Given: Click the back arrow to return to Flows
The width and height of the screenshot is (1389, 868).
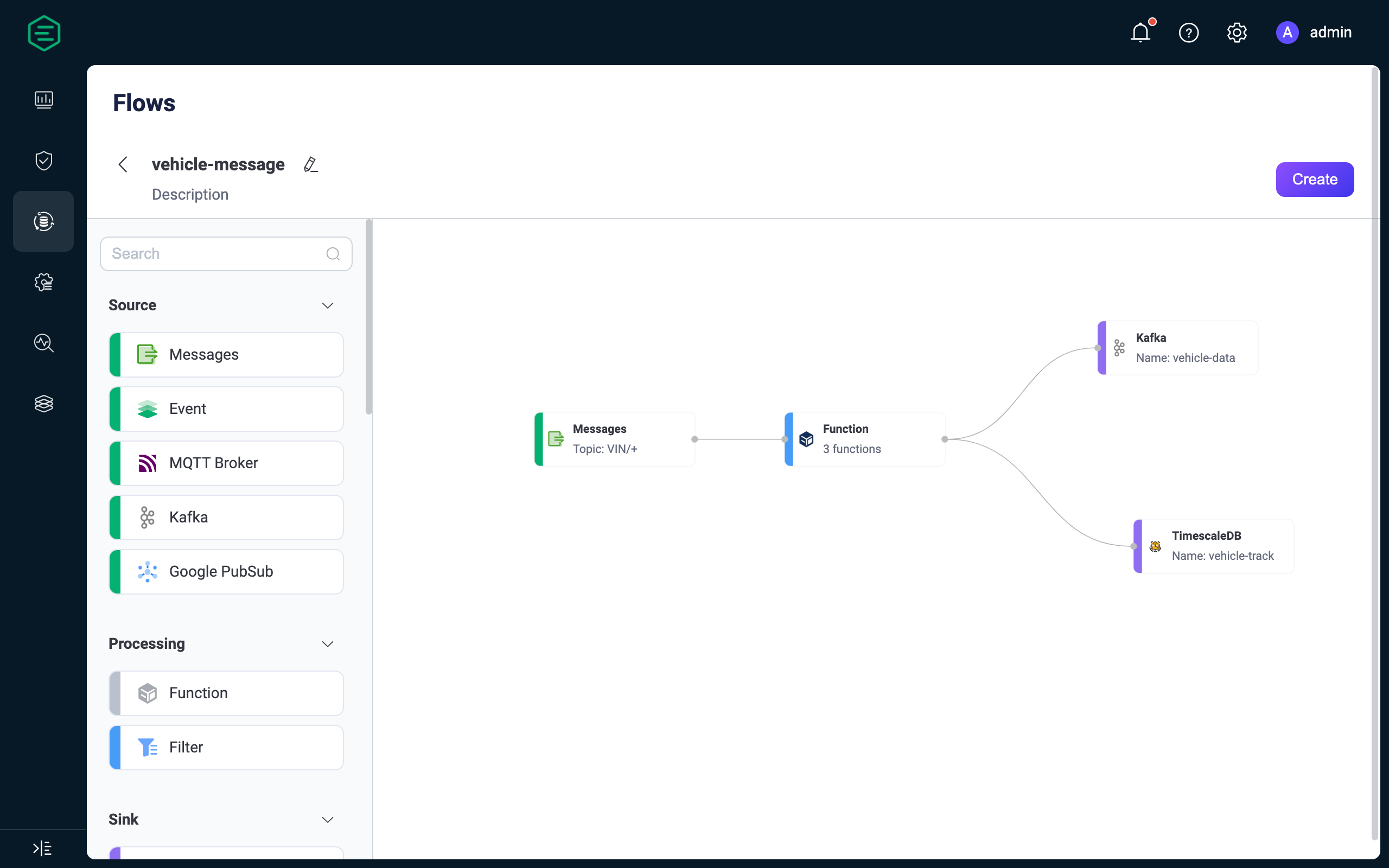Looking at the screenshot, I should (x=122, y=164).
